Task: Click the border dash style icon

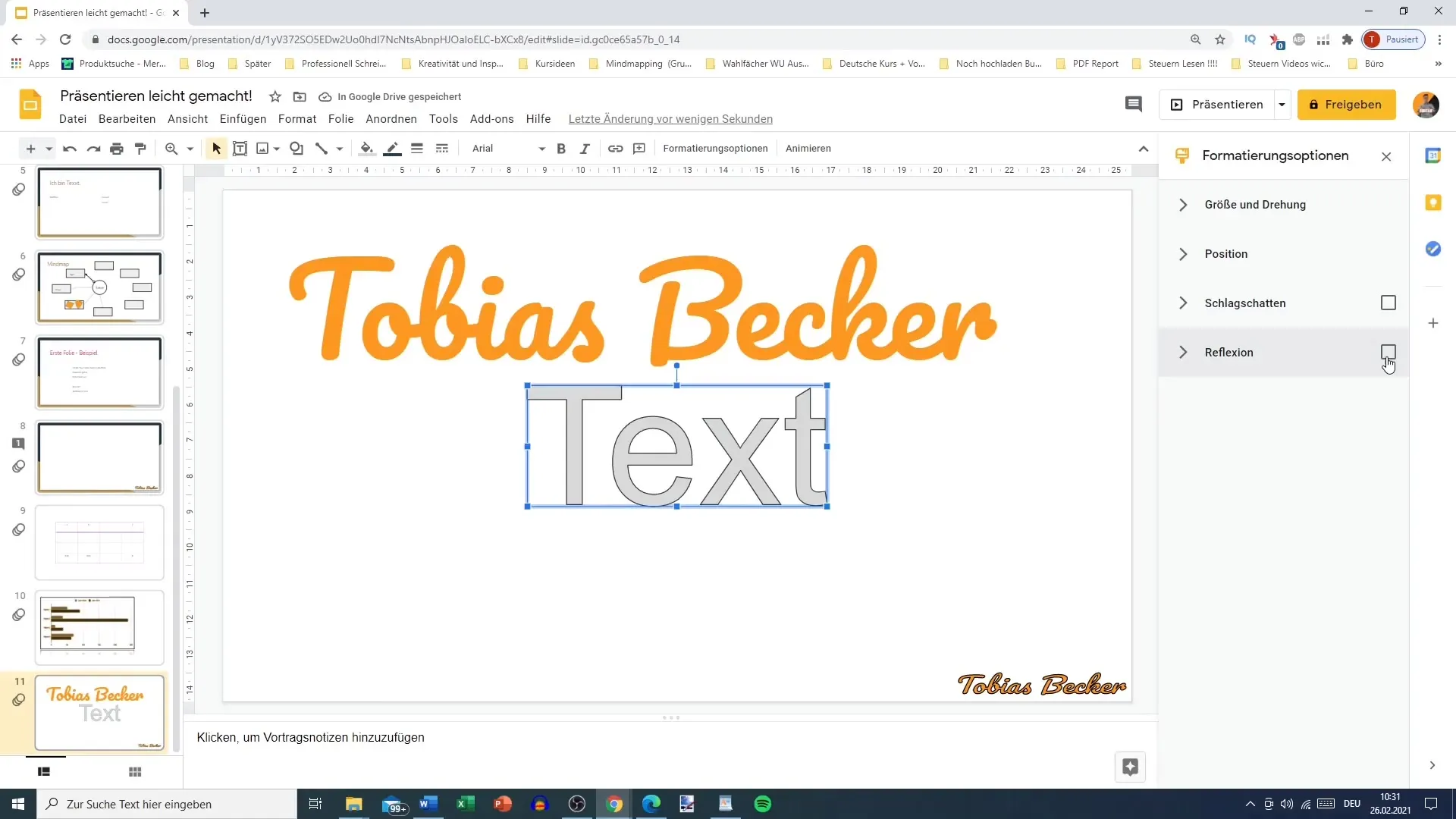Action: (x=442, y=149)
